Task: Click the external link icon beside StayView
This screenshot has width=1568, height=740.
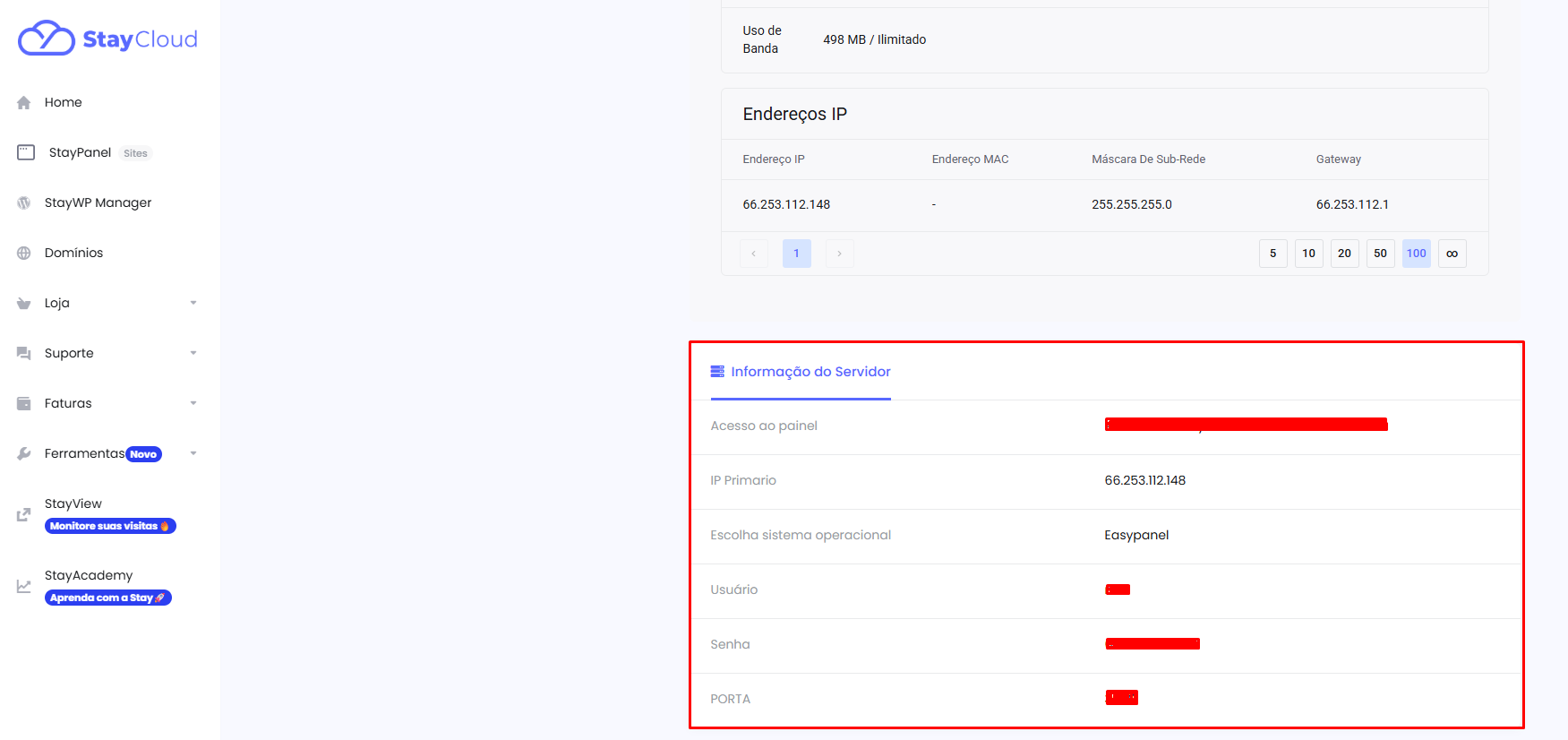Action: pos(24,515)
